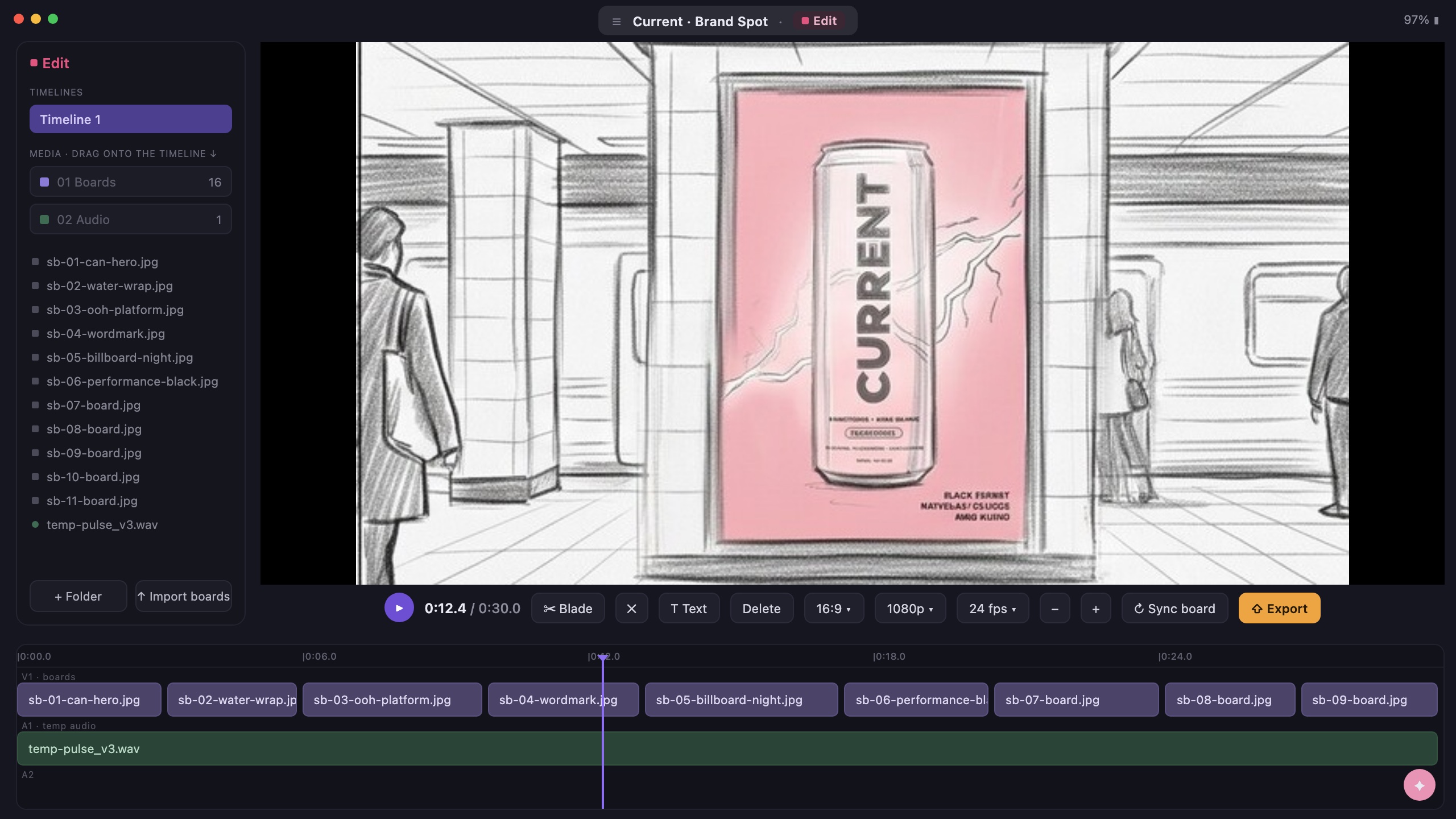Click the V1 · boards track label
The image size is (1456, 819).
pyautogui.click(x=48, y=677)
